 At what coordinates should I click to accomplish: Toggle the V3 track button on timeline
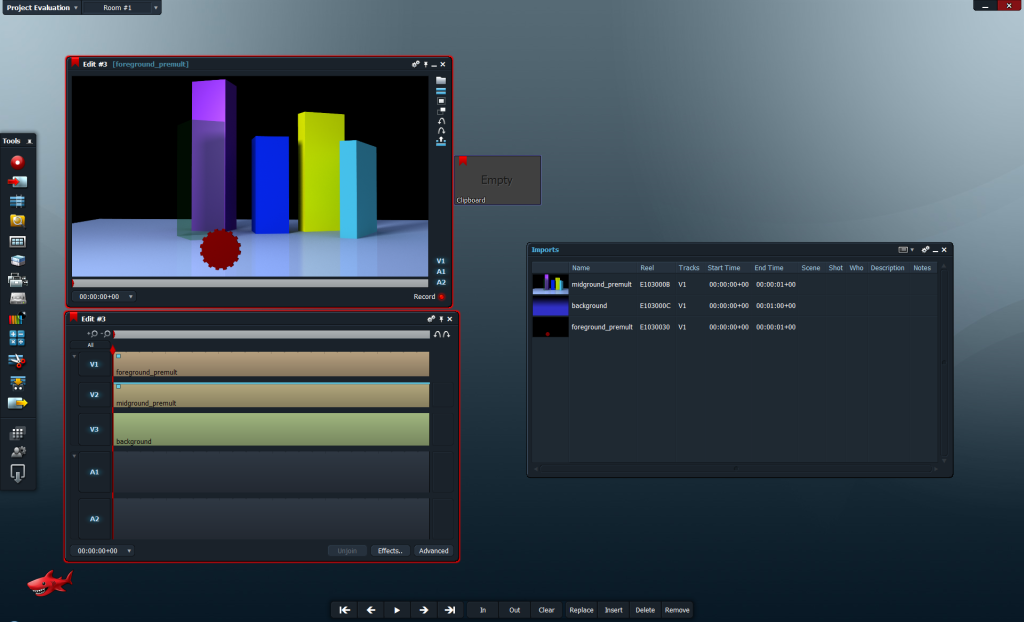tap(94, 429)
